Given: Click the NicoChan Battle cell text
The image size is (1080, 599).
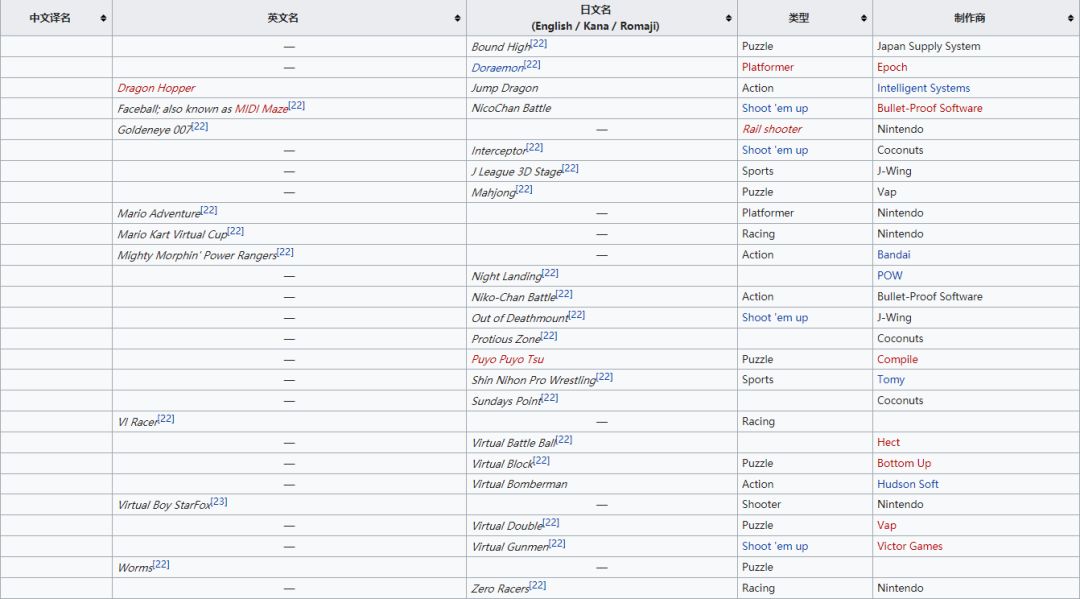Looking at the screenshot, I should pos(511,108).
